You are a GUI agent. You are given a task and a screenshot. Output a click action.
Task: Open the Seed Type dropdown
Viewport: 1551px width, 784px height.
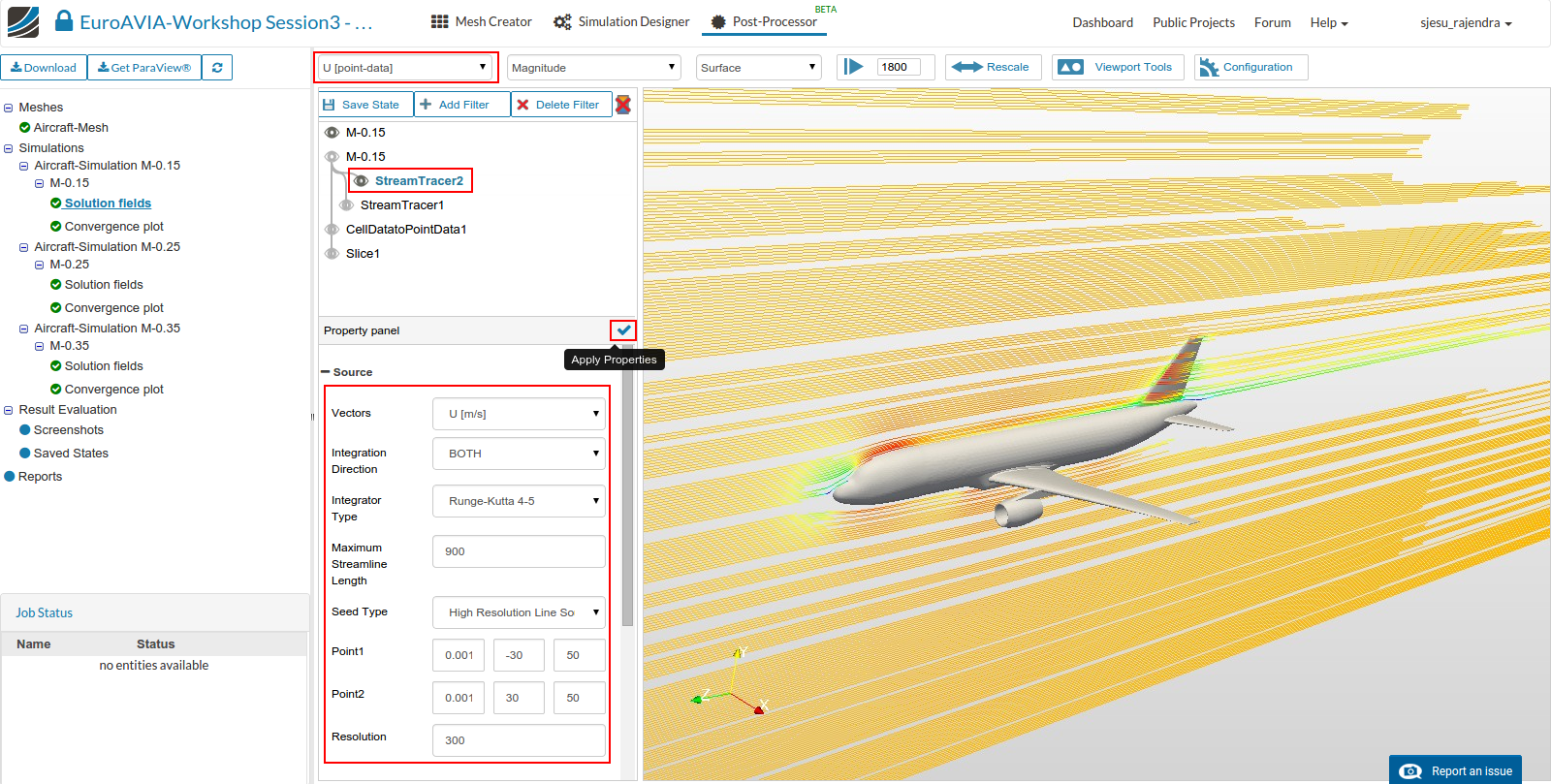click(x=519, y=612)
